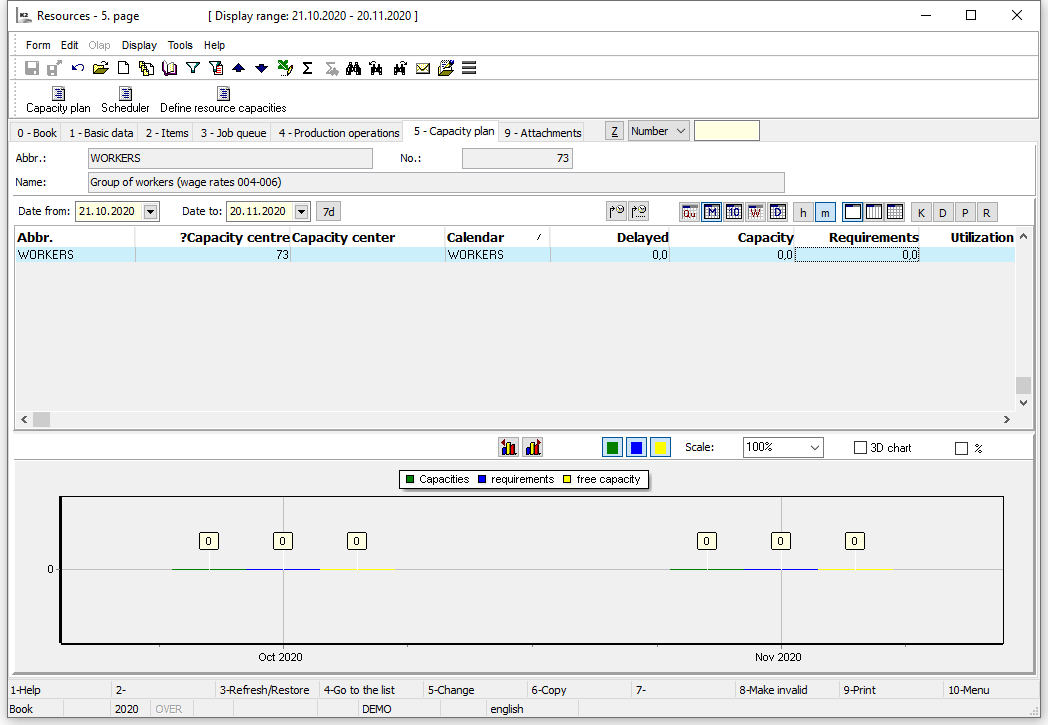Tick the percent (%) checkbox
This screenshot has height=725, width=1048.
pos(961,449)
